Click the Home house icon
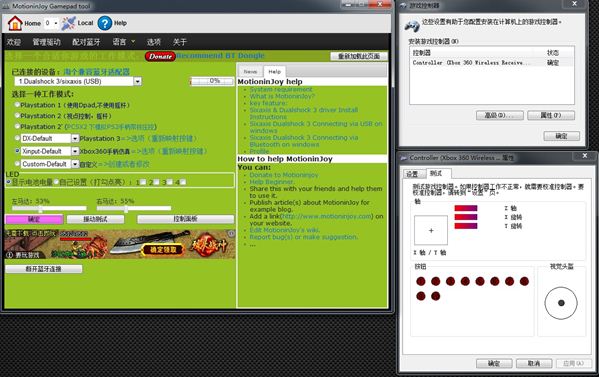599x377 pixels. [15, 23]
